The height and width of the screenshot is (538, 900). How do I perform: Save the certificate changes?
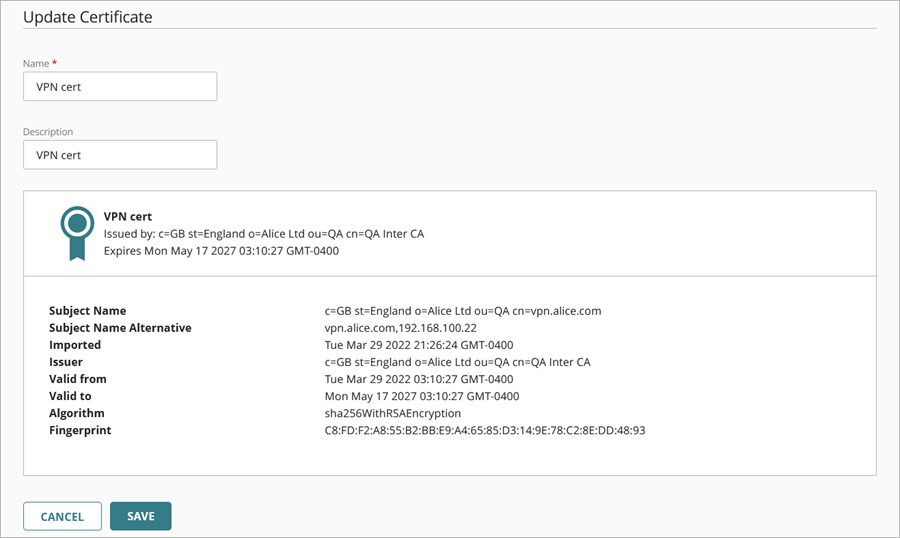point(140,516)
